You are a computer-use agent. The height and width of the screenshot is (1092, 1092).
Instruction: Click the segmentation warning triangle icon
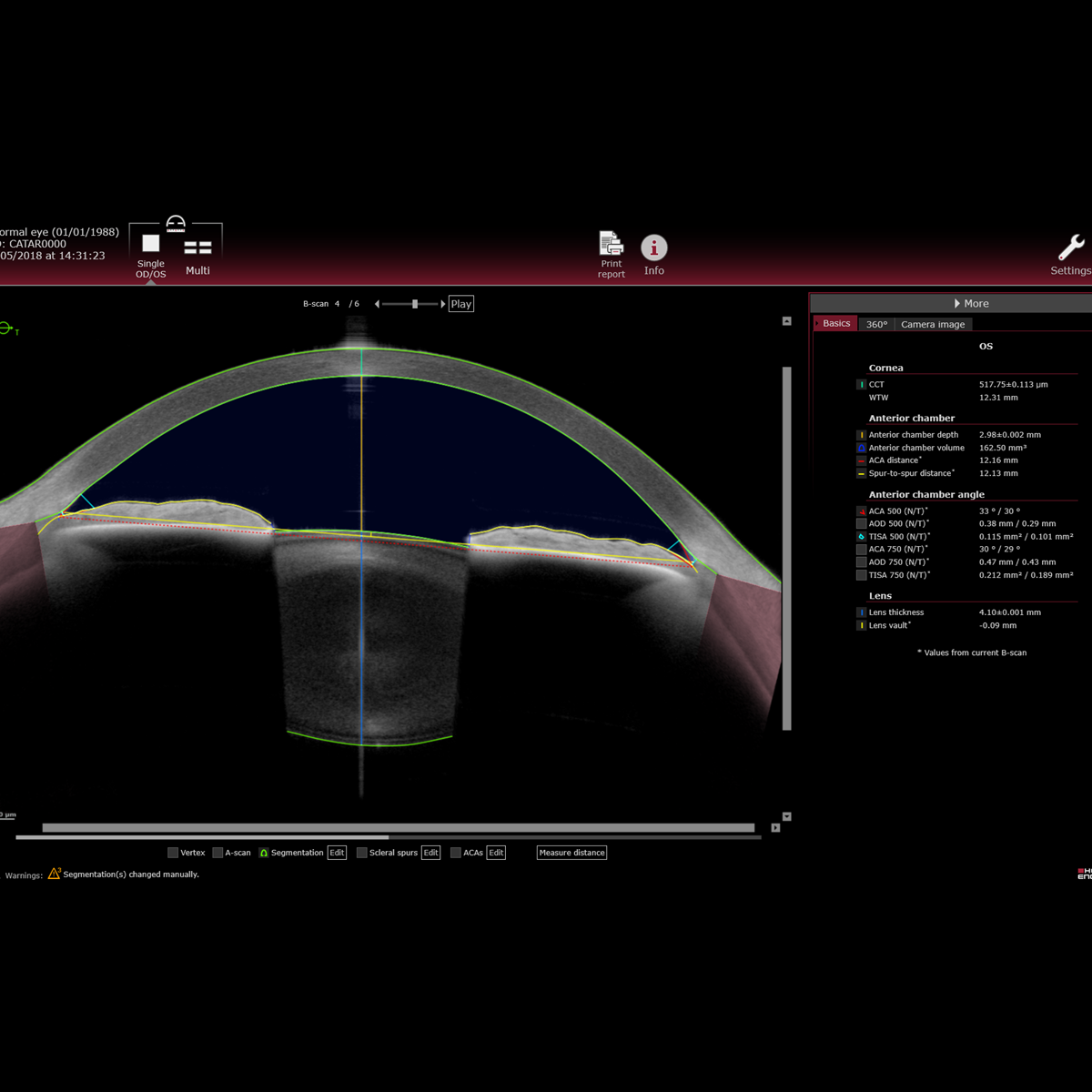pyautogui.click(x=54, y=874)
